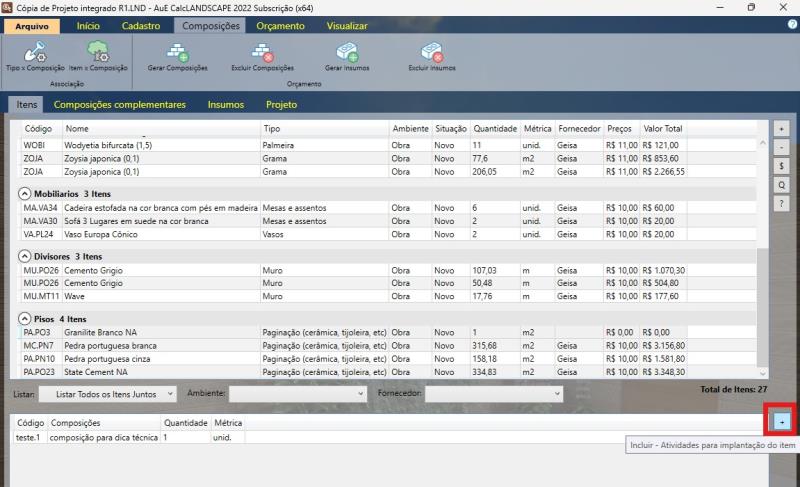Open Composições complementares sub-tab
Screen dimensions: 800x487
pyautogui.click(x=120, y=105)
